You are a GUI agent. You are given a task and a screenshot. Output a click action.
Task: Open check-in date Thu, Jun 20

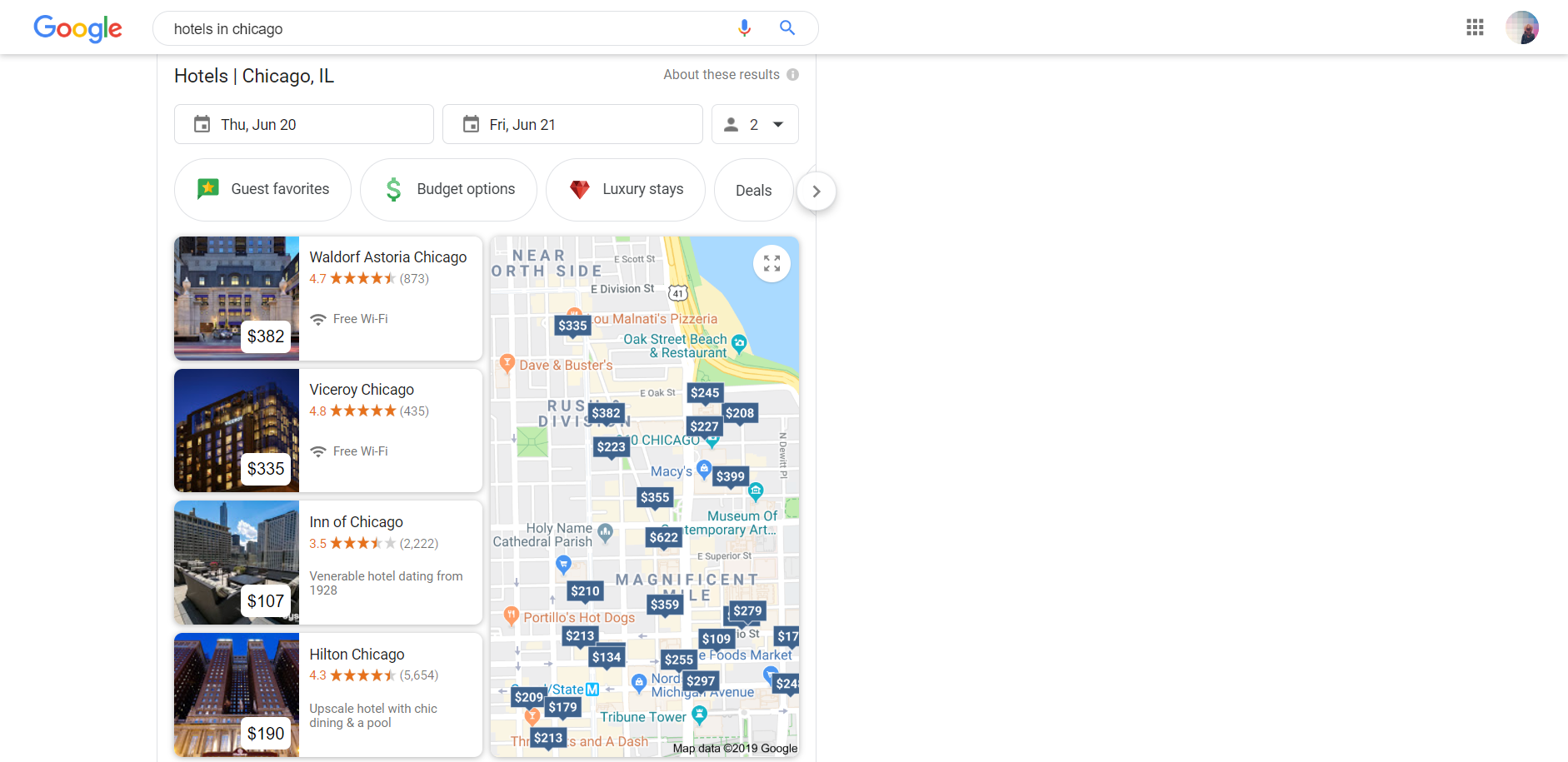click(303, 124)
